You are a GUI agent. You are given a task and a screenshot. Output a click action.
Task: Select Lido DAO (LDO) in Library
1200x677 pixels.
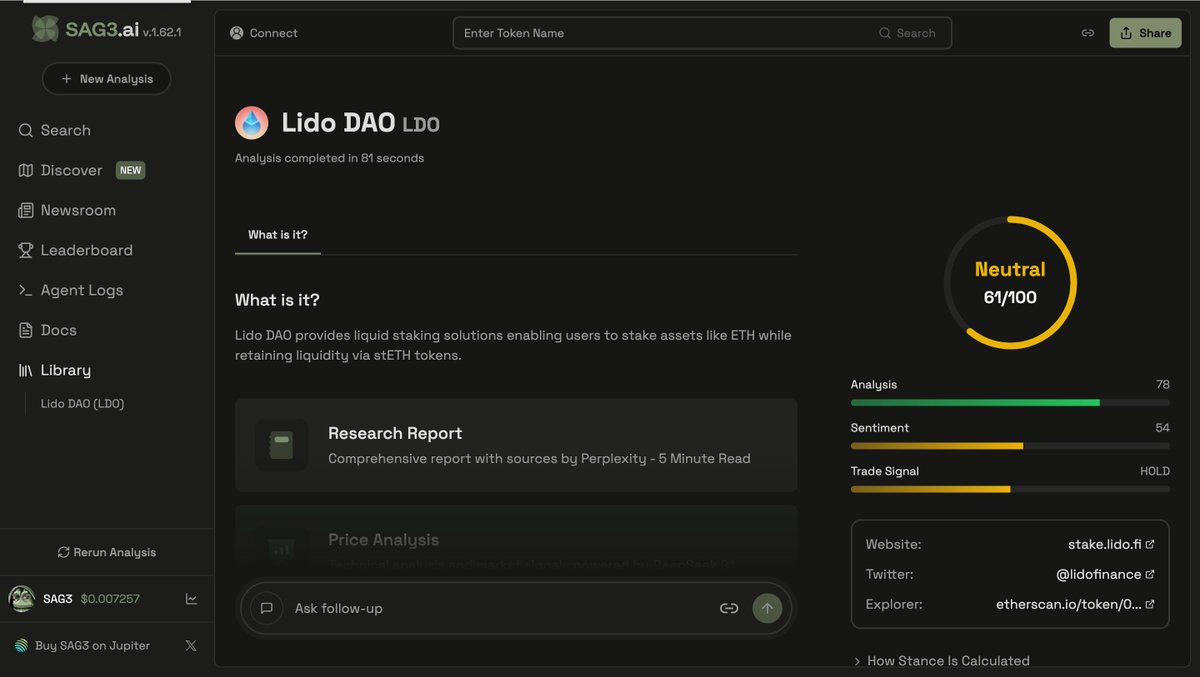[82, 404]
